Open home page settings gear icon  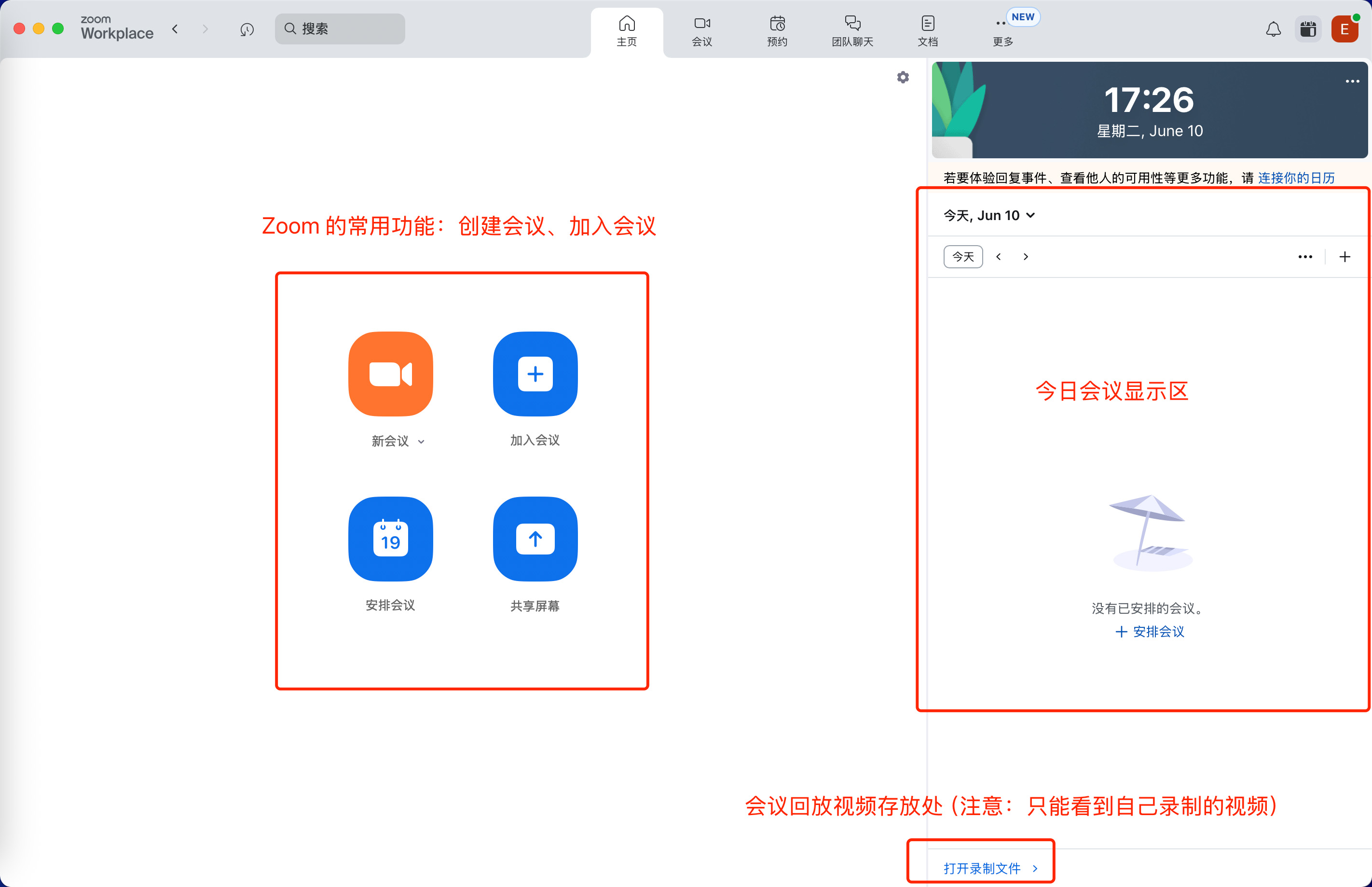[903, 77]
